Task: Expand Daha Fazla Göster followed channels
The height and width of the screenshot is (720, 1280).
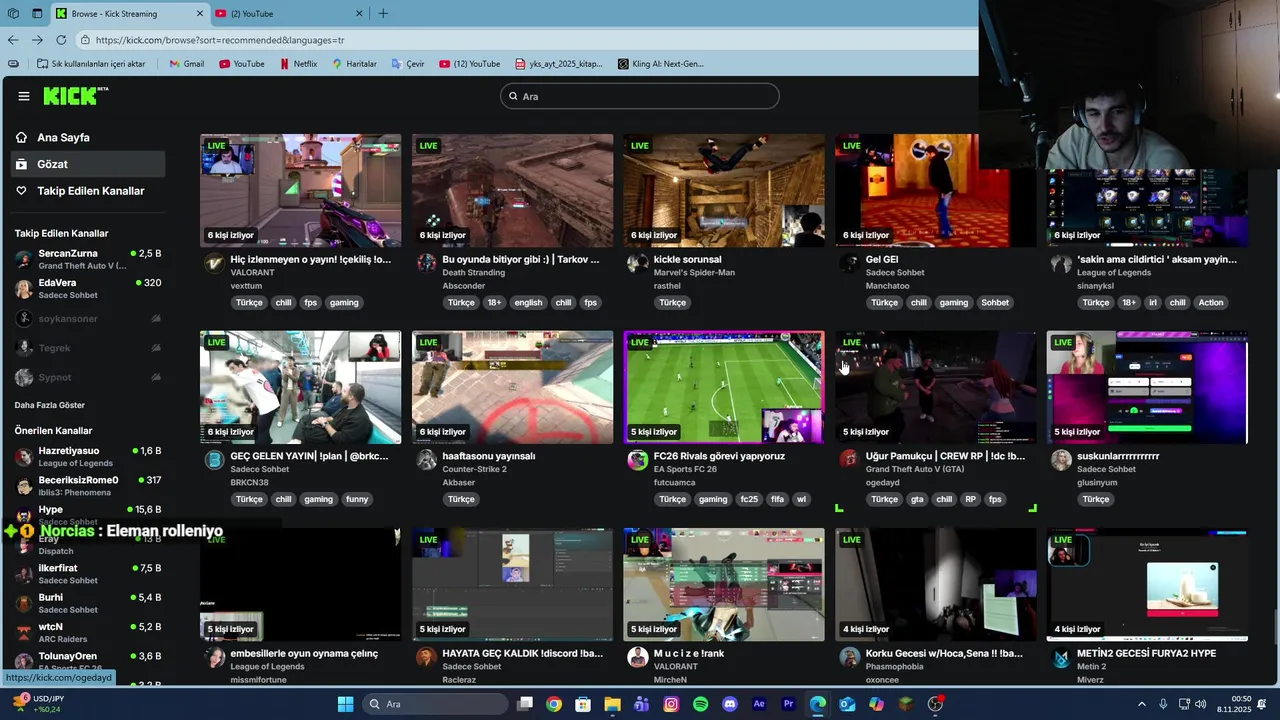Action: 49,405
